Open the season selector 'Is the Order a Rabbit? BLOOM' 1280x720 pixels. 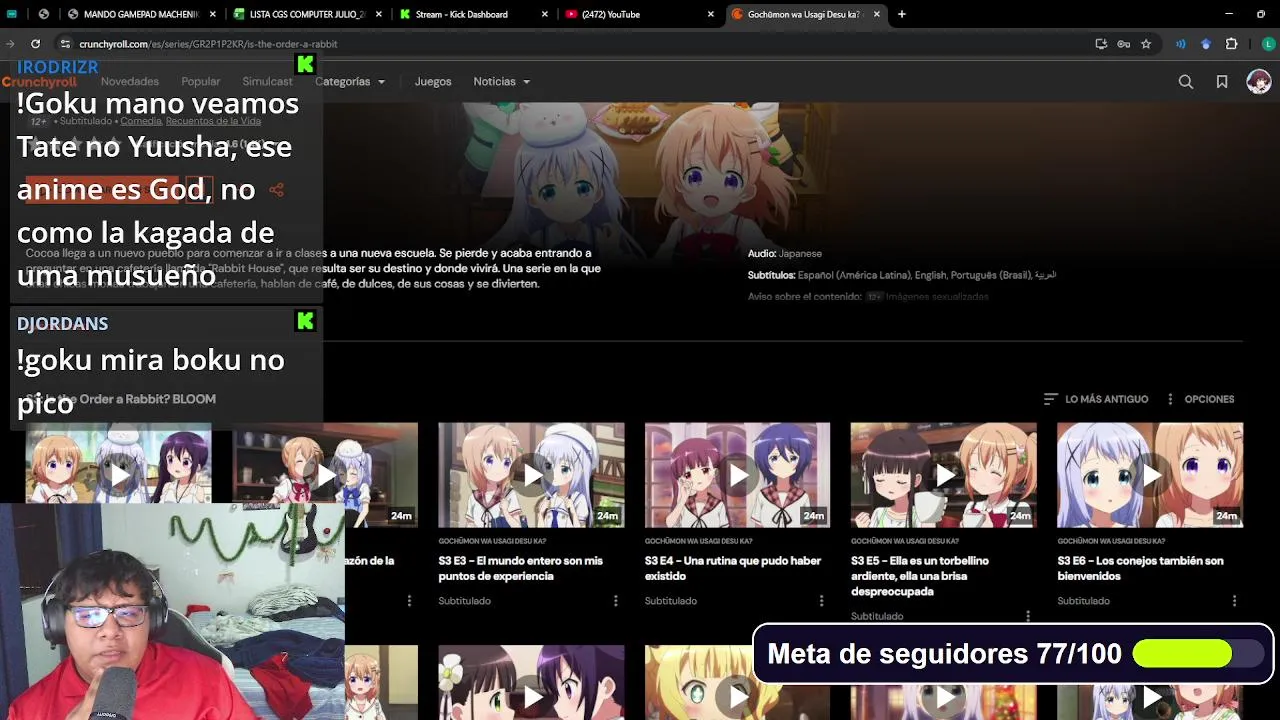[120, 399]
